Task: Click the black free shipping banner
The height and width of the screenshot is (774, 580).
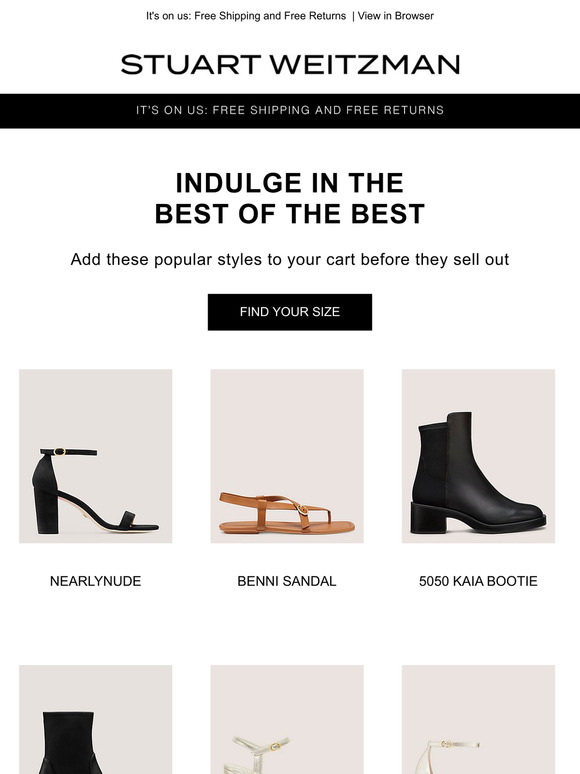Action: coord(290,111)
